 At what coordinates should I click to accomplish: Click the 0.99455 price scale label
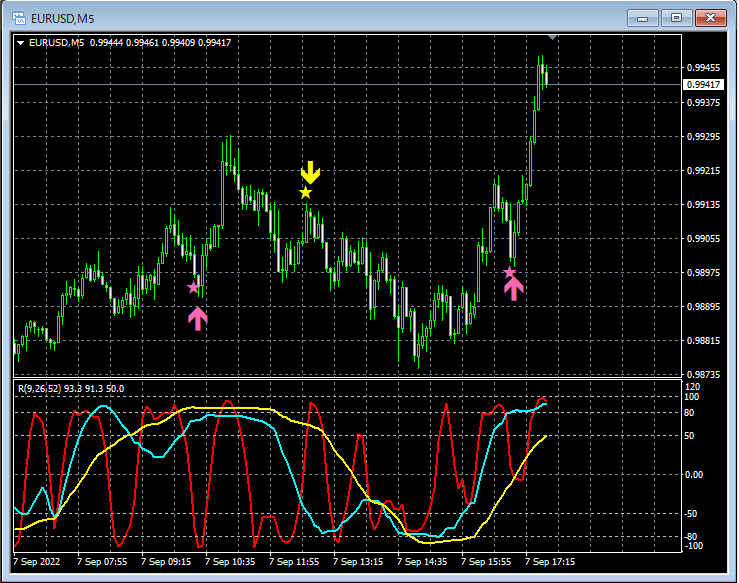703,68
